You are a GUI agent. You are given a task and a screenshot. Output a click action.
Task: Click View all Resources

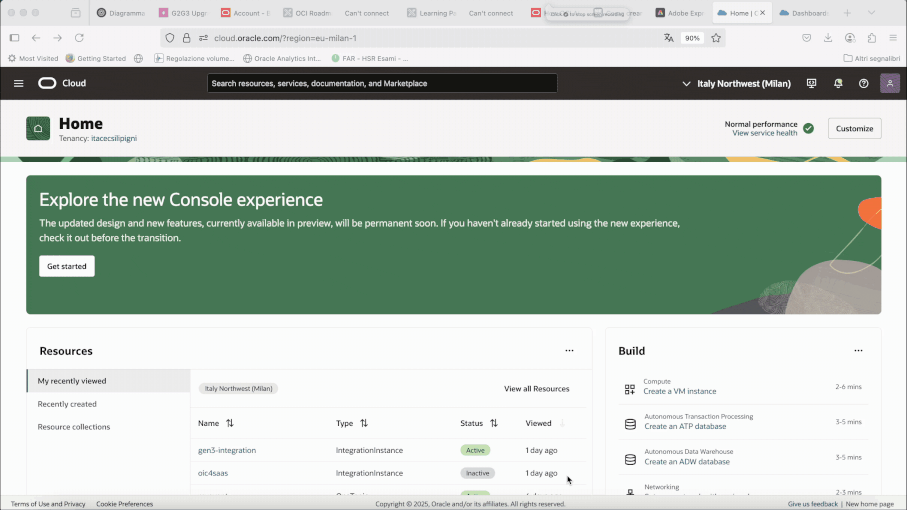click(536, 389)
